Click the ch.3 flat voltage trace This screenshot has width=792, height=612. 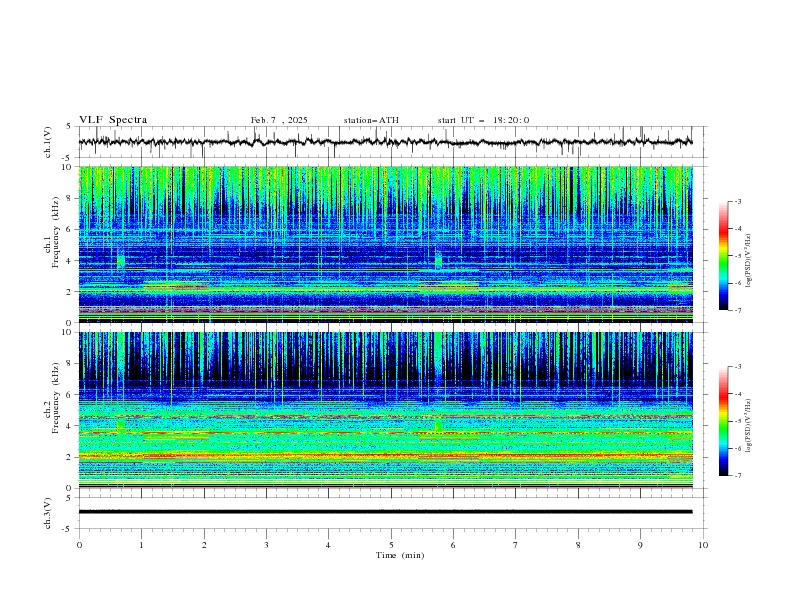[385, 512]
